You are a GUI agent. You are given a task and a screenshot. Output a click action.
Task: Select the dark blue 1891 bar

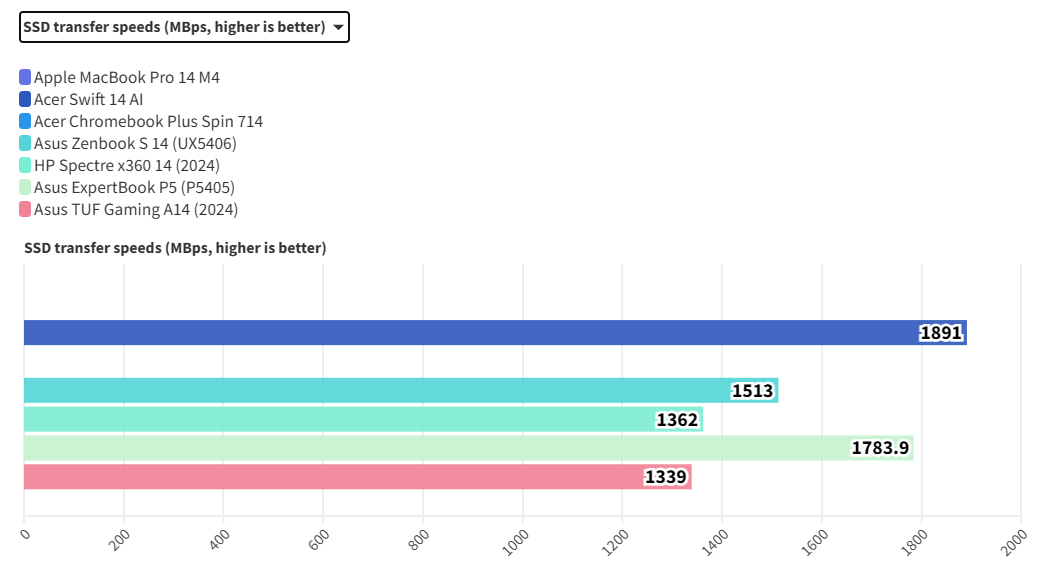(470, 333)
